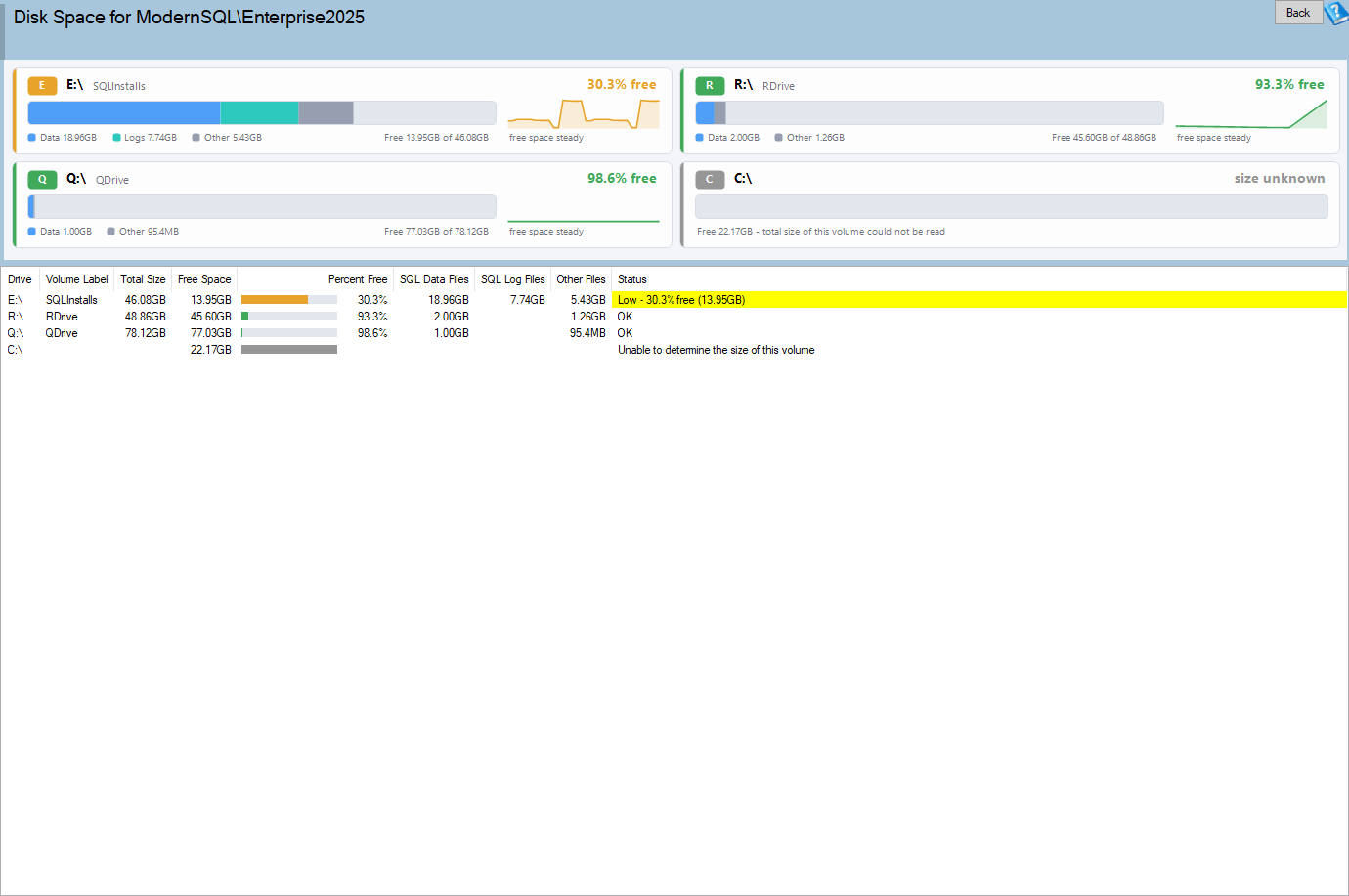
Task: Click the Disk Space for ModernSQL\Enterprise2025 title
Action: tap(189, 18)
